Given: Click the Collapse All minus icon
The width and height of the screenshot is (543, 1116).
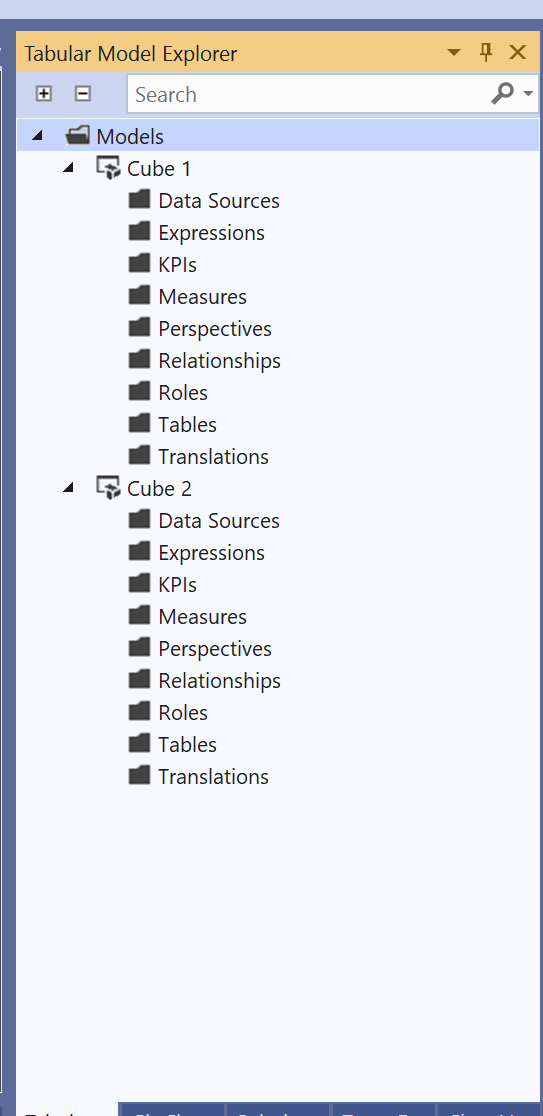Looking at the screenshot, I should [83, 93].
